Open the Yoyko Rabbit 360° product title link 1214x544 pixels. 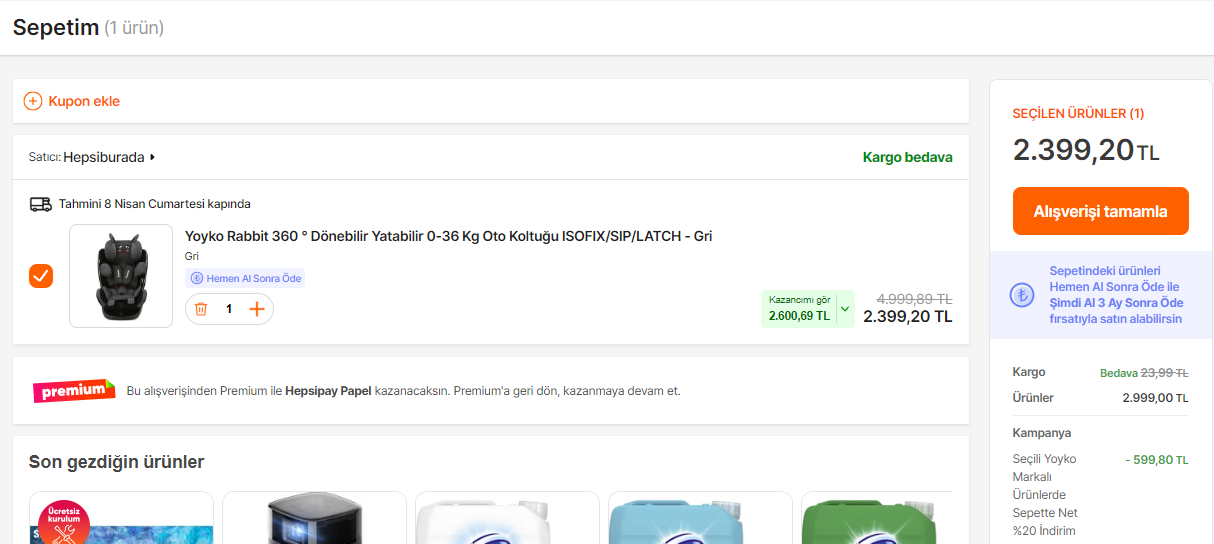pyautogui.click(x=448, y=236)
